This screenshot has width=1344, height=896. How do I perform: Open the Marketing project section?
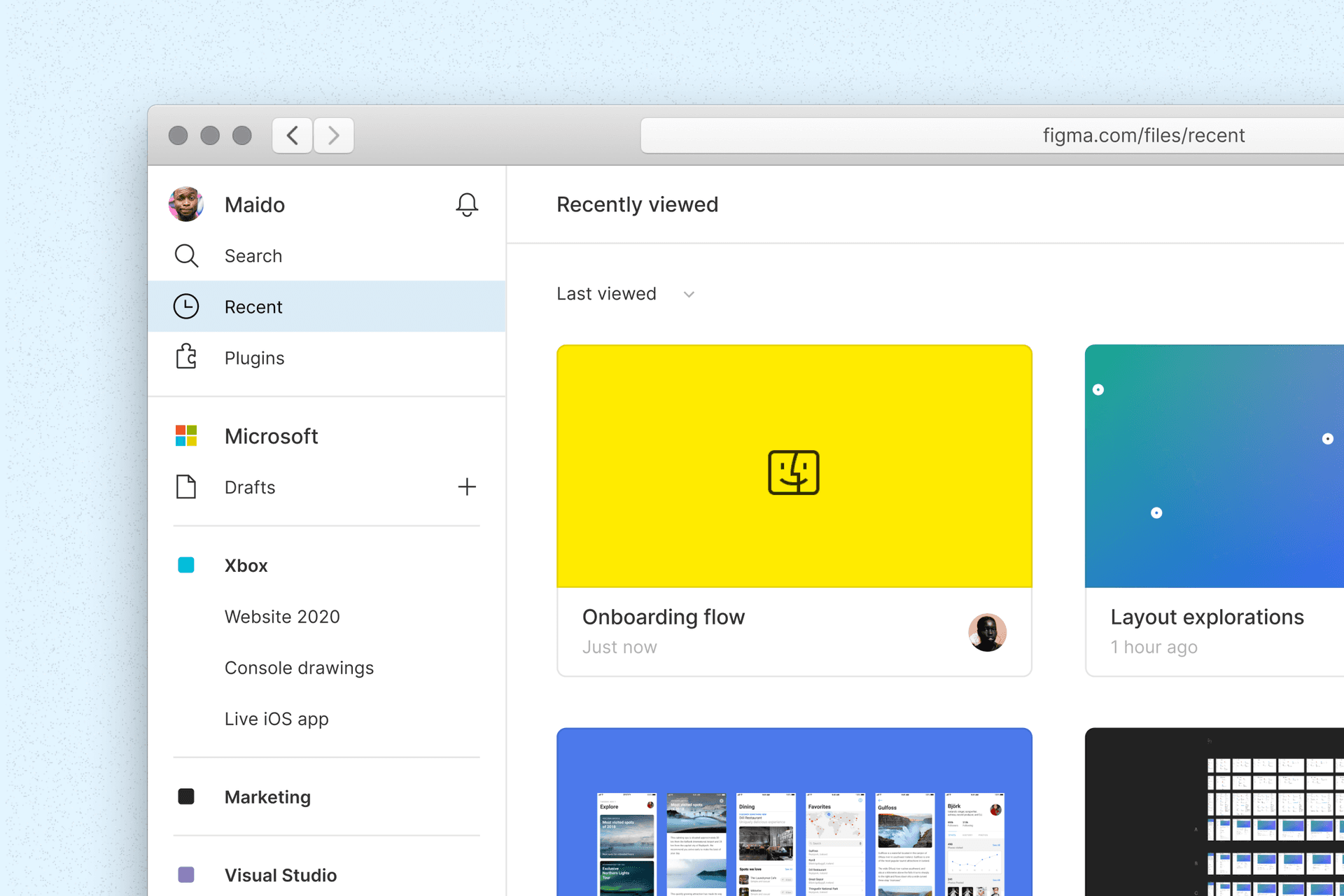tap(267, 797)
